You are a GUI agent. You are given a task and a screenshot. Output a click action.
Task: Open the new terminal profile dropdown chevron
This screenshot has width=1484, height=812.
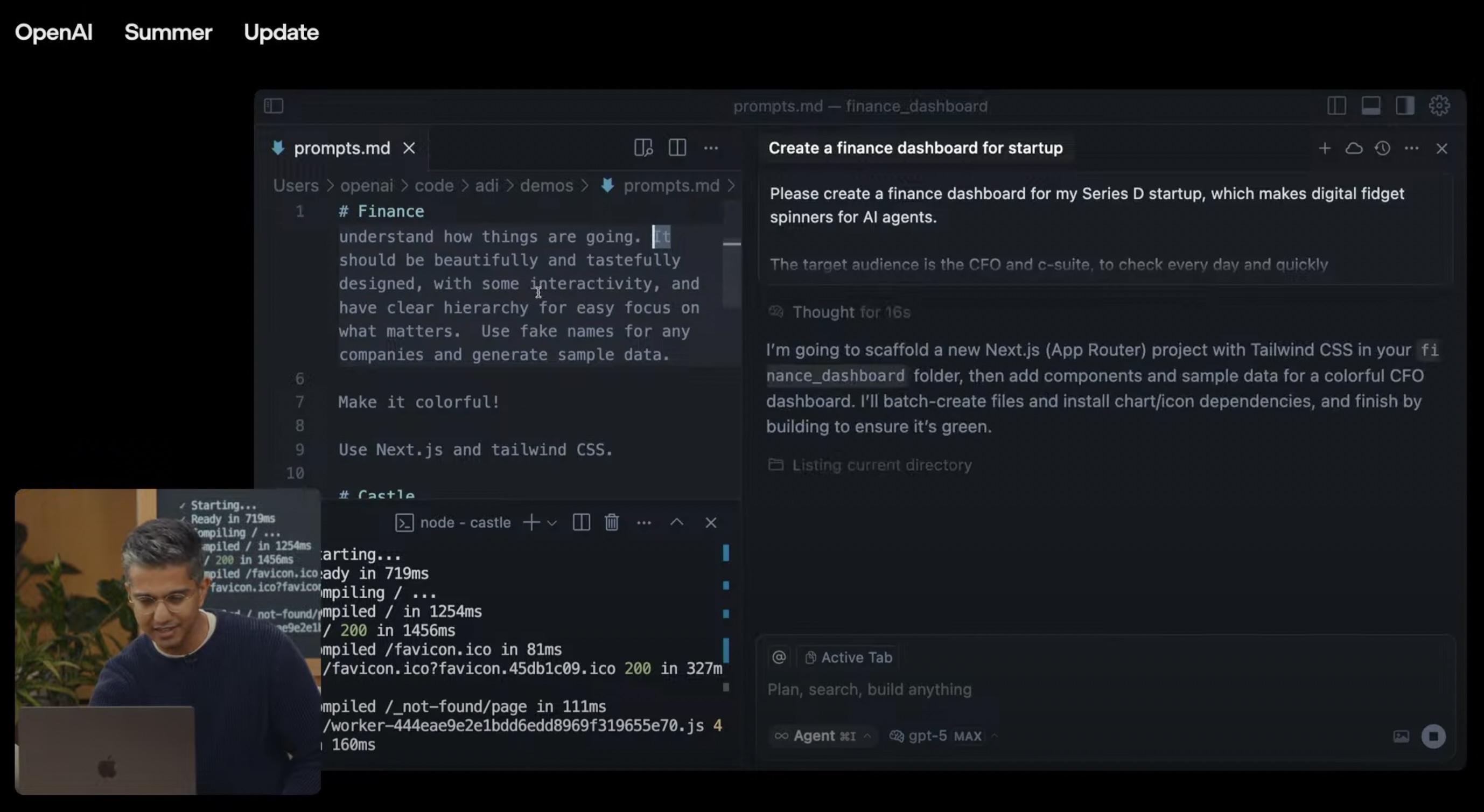click(x=552, y=523)
